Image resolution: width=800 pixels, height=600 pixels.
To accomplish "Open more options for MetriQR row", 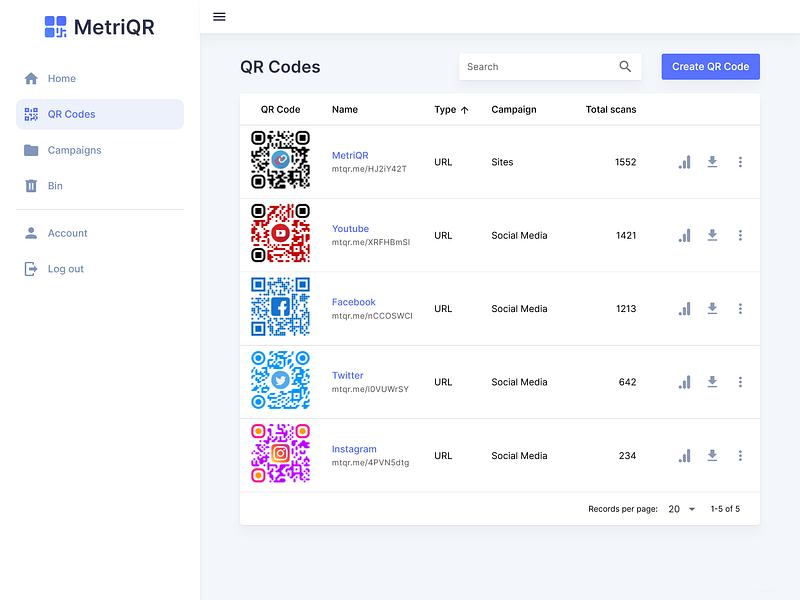I will coord(740,162).
